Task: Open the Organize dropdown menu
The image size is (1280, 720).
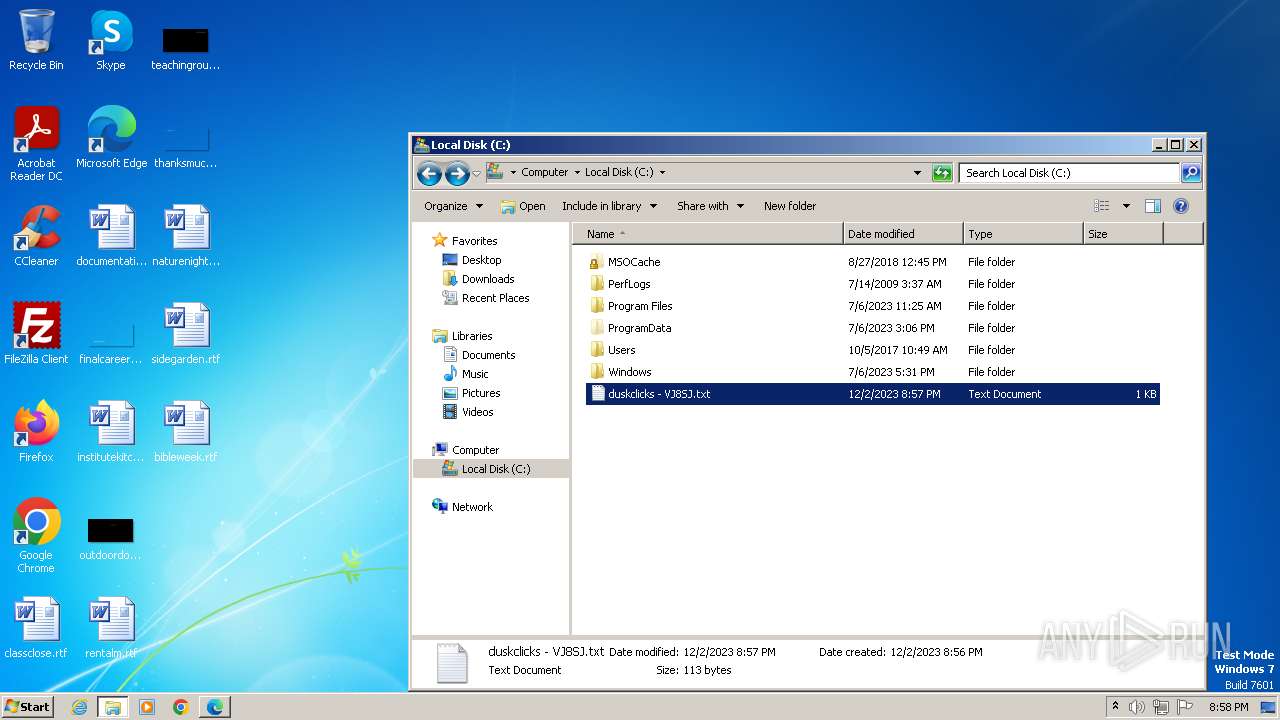Action: click(x=453, y=206)
